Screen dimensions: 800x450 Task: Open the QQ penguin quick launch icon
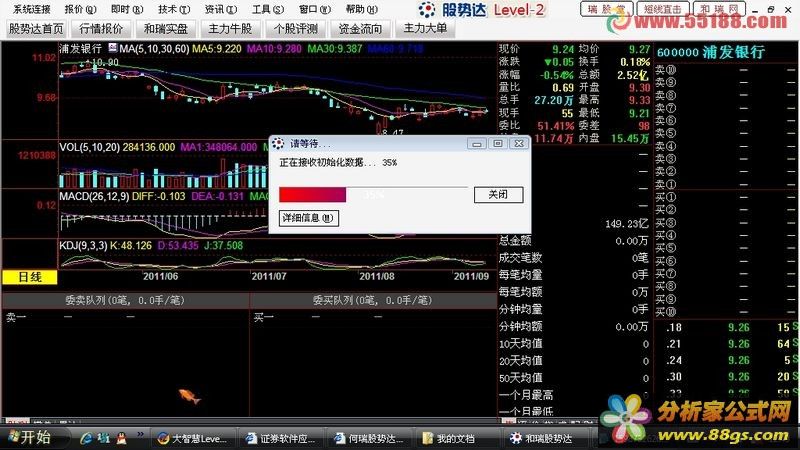click(x=121, y=438)
